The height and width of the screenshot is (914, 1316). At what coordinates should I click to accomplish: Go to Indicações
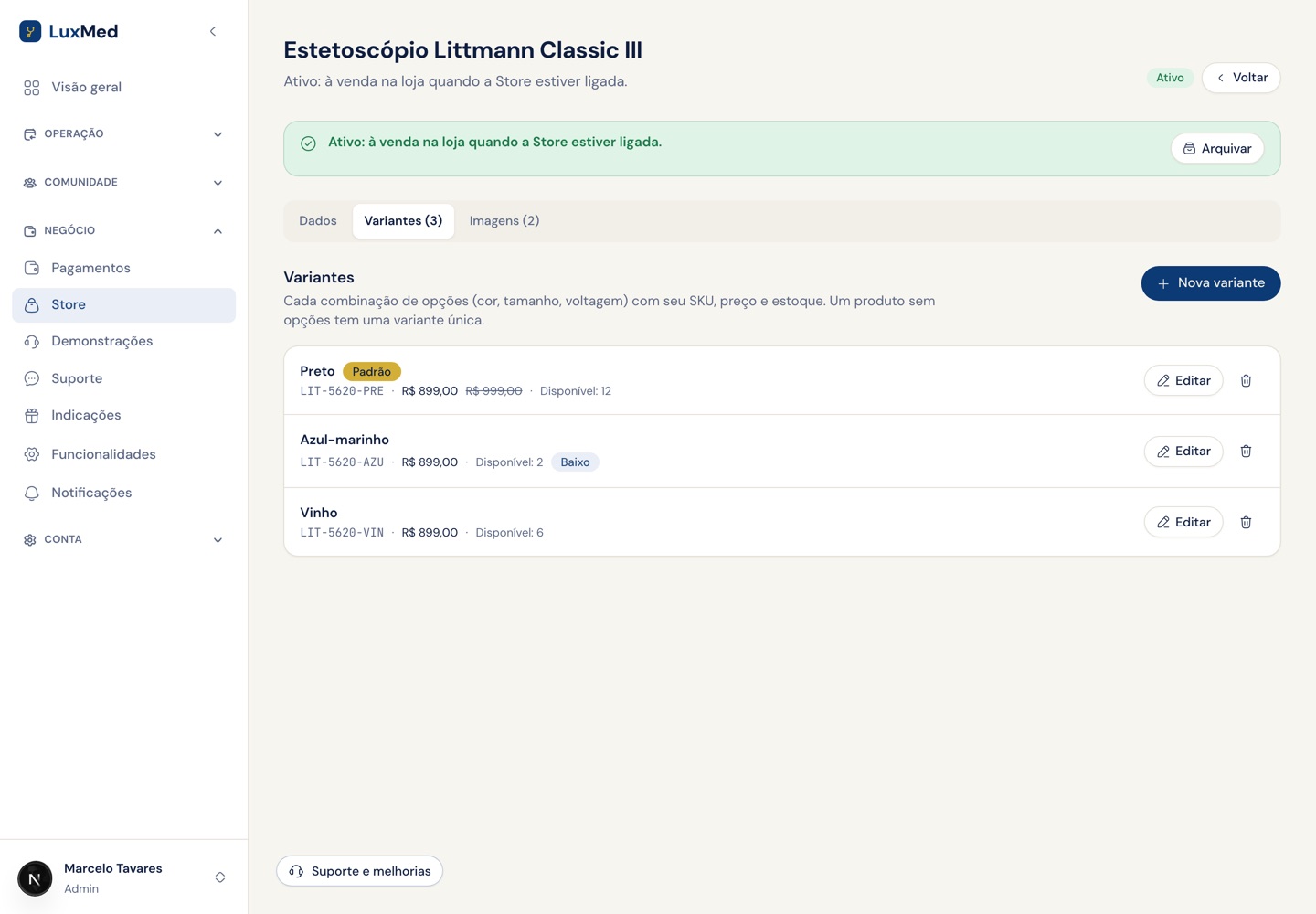[124, 416]
